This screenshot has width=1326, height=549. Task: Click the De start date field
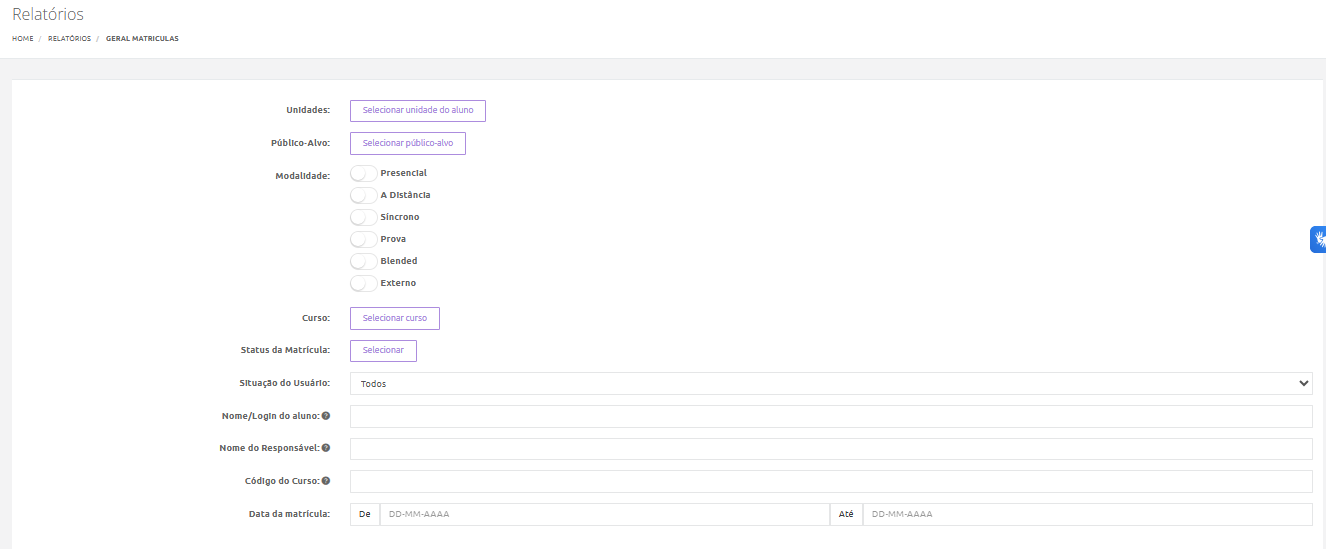point(603,515)
